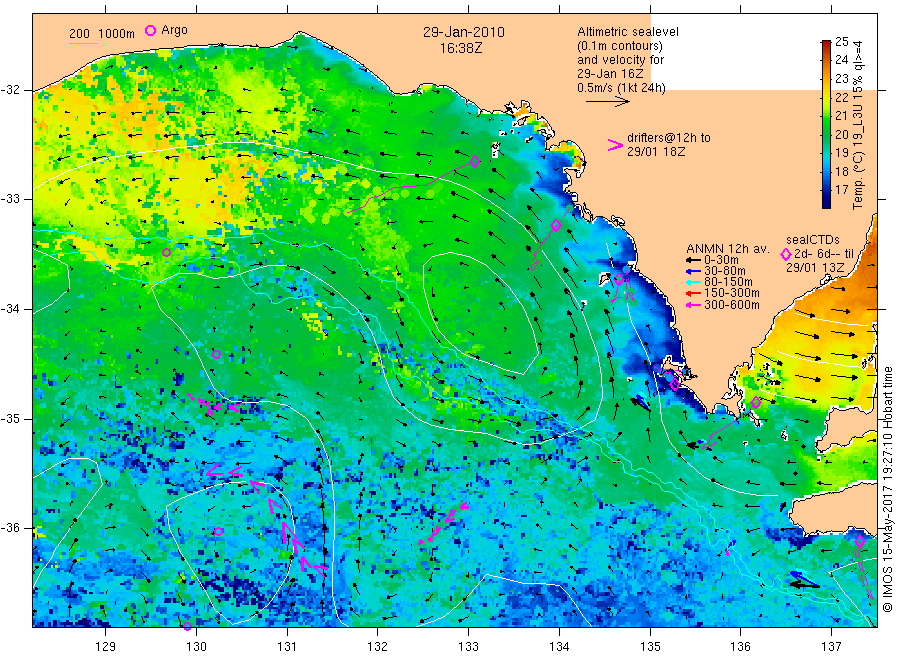Click longitude axis label 134
Viewport: 900px width, 660px height.
559,647
